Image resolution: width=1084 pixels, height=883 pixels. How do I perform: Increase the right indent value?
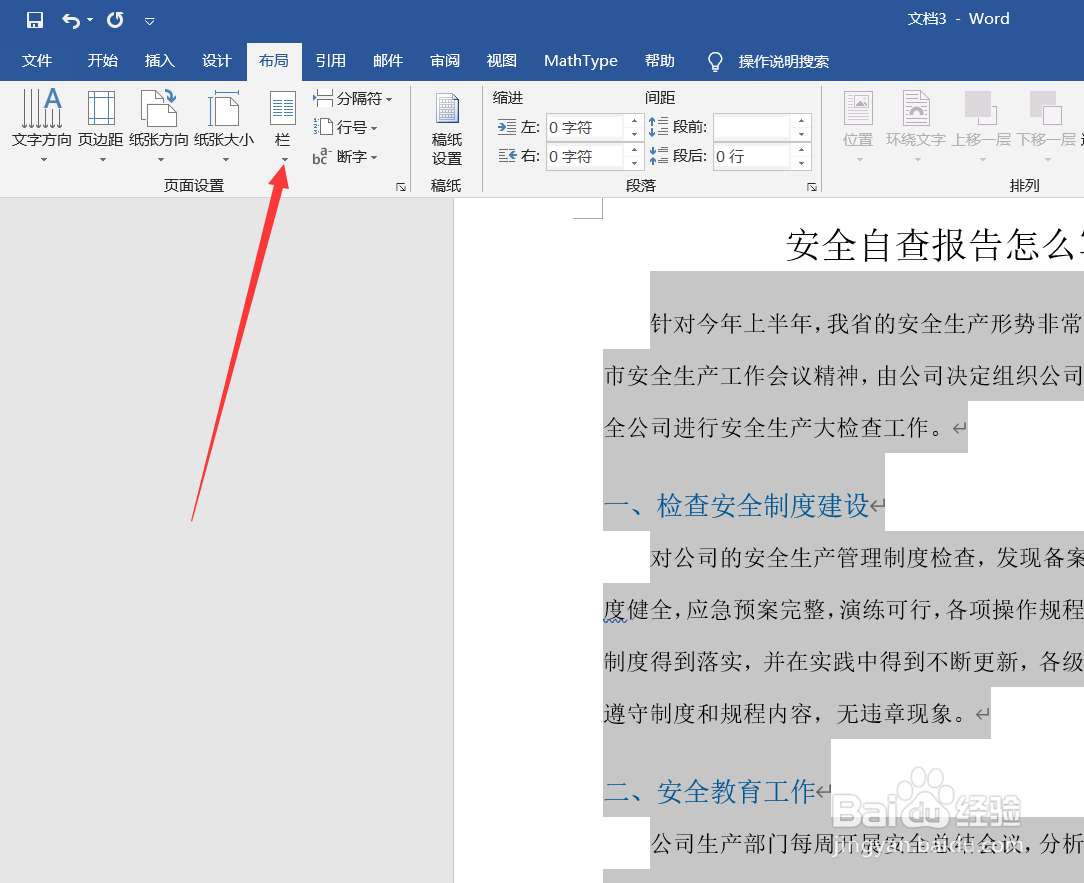click(x=634, y=150)
